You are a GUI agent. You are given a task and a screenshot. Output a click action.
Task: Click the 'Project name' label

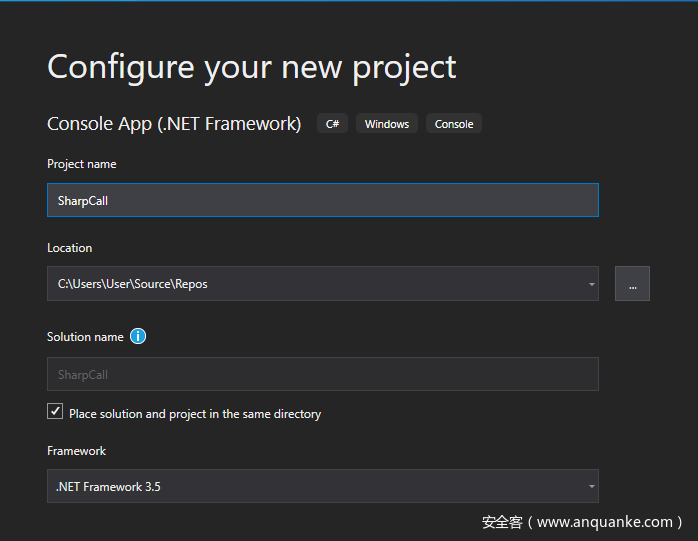click(82, 164)
